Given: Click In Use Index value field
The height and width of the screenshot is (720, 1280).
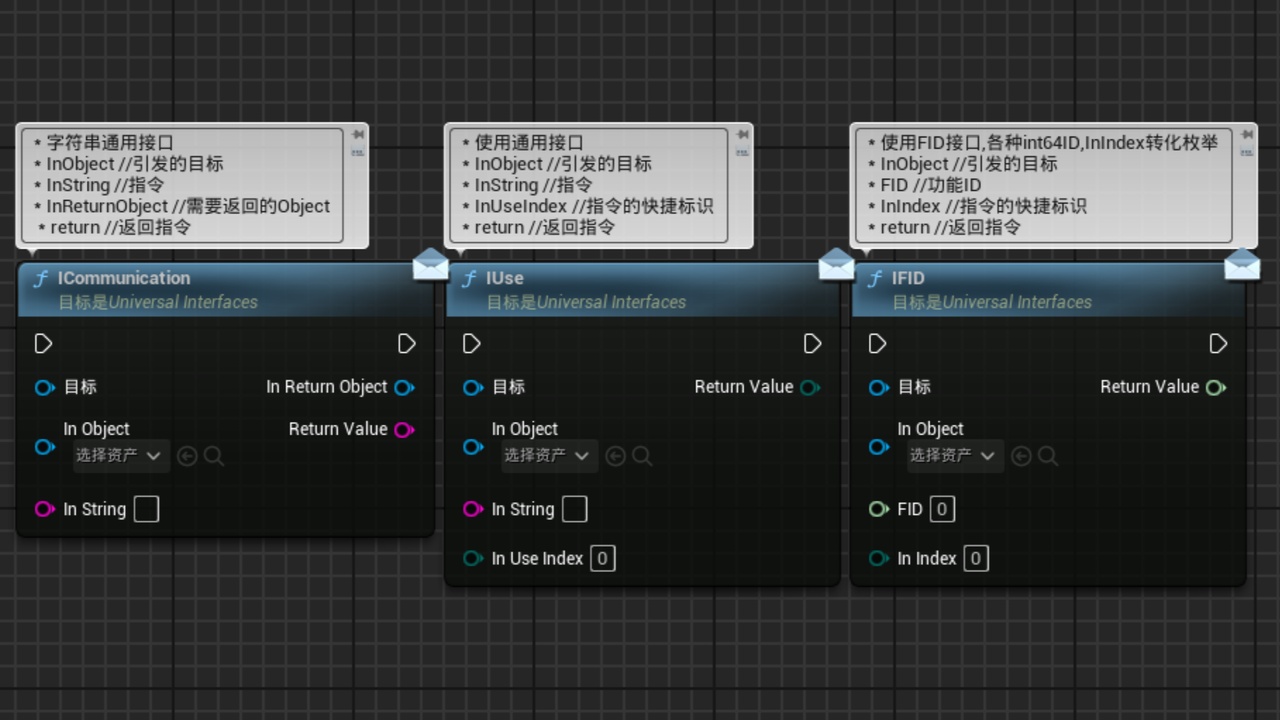Looking at the screenshot, I should point(602,559).
